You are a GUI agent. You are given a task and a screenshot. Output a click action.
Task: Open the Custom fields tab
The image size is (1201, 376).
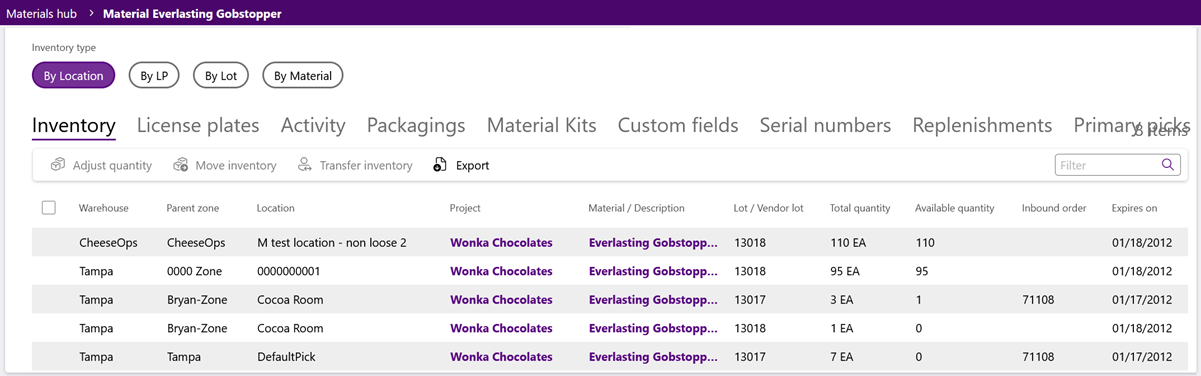pyautogui.click(x=678, y=125)
